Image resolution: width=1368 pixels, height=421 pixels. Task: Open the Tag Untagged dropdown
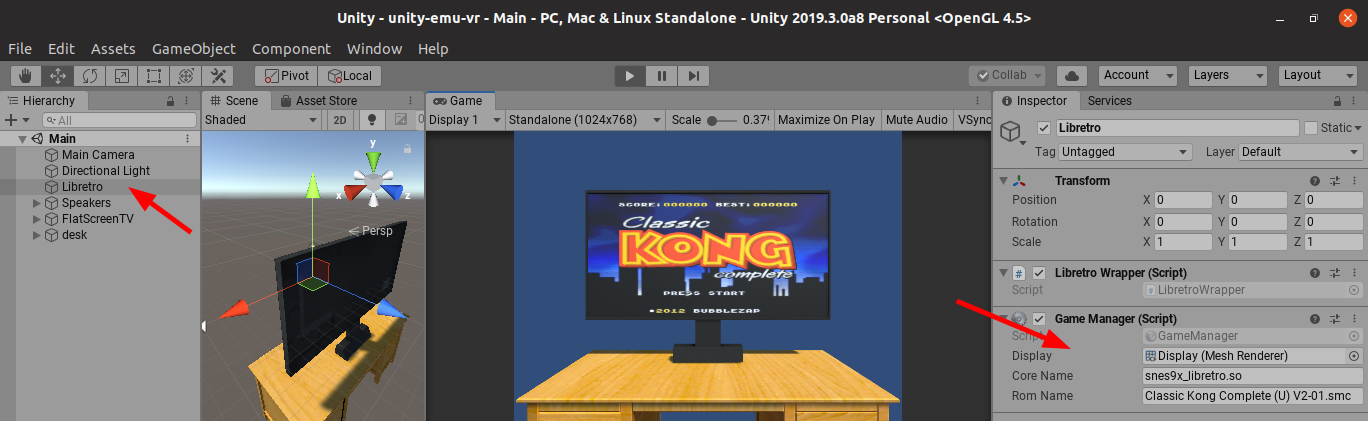click(1125, 152)
